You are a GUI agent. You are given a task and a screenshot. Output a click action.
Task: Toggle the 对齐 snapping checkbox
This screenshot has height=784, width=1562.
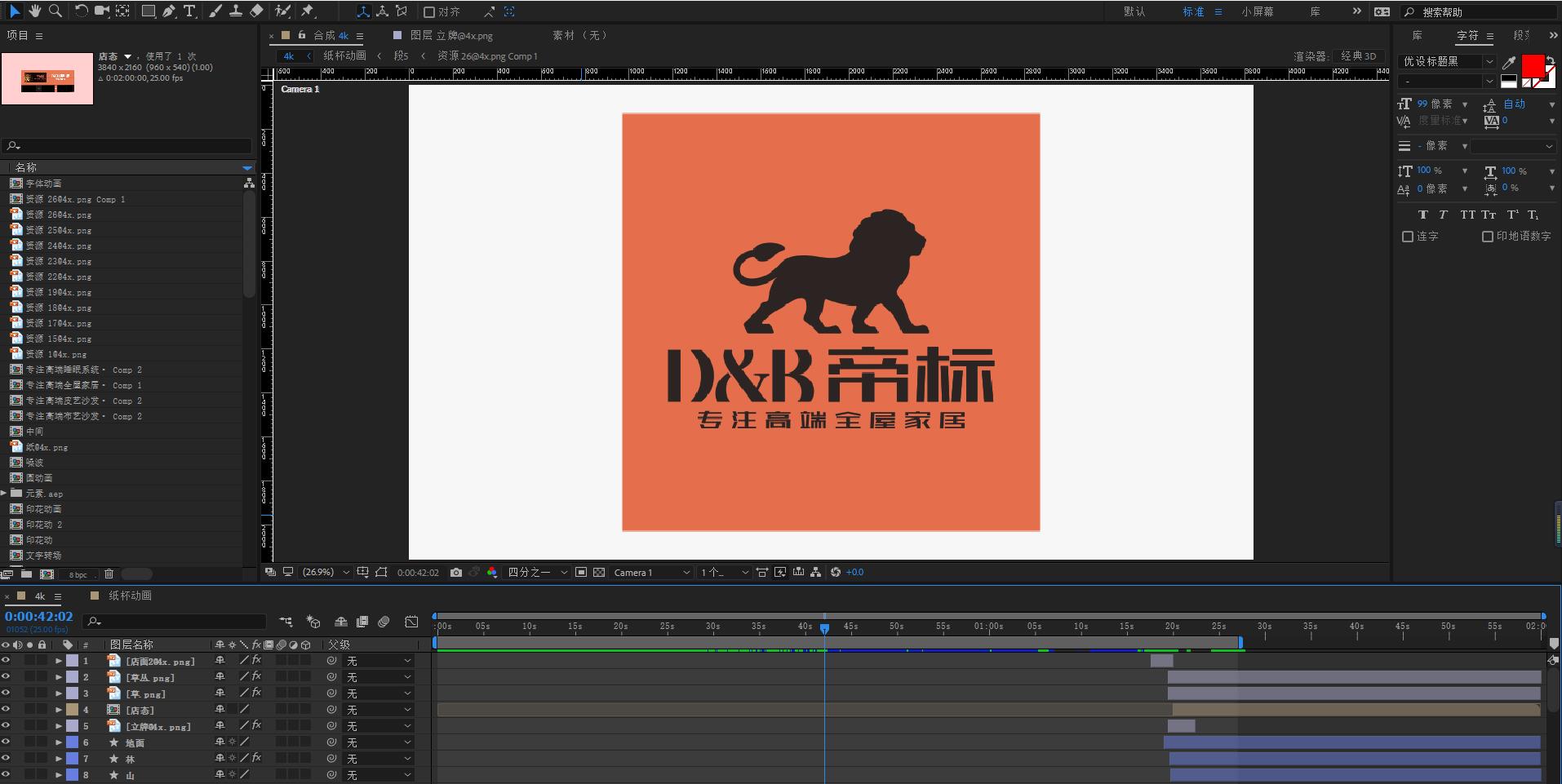(x=429, y=12)
